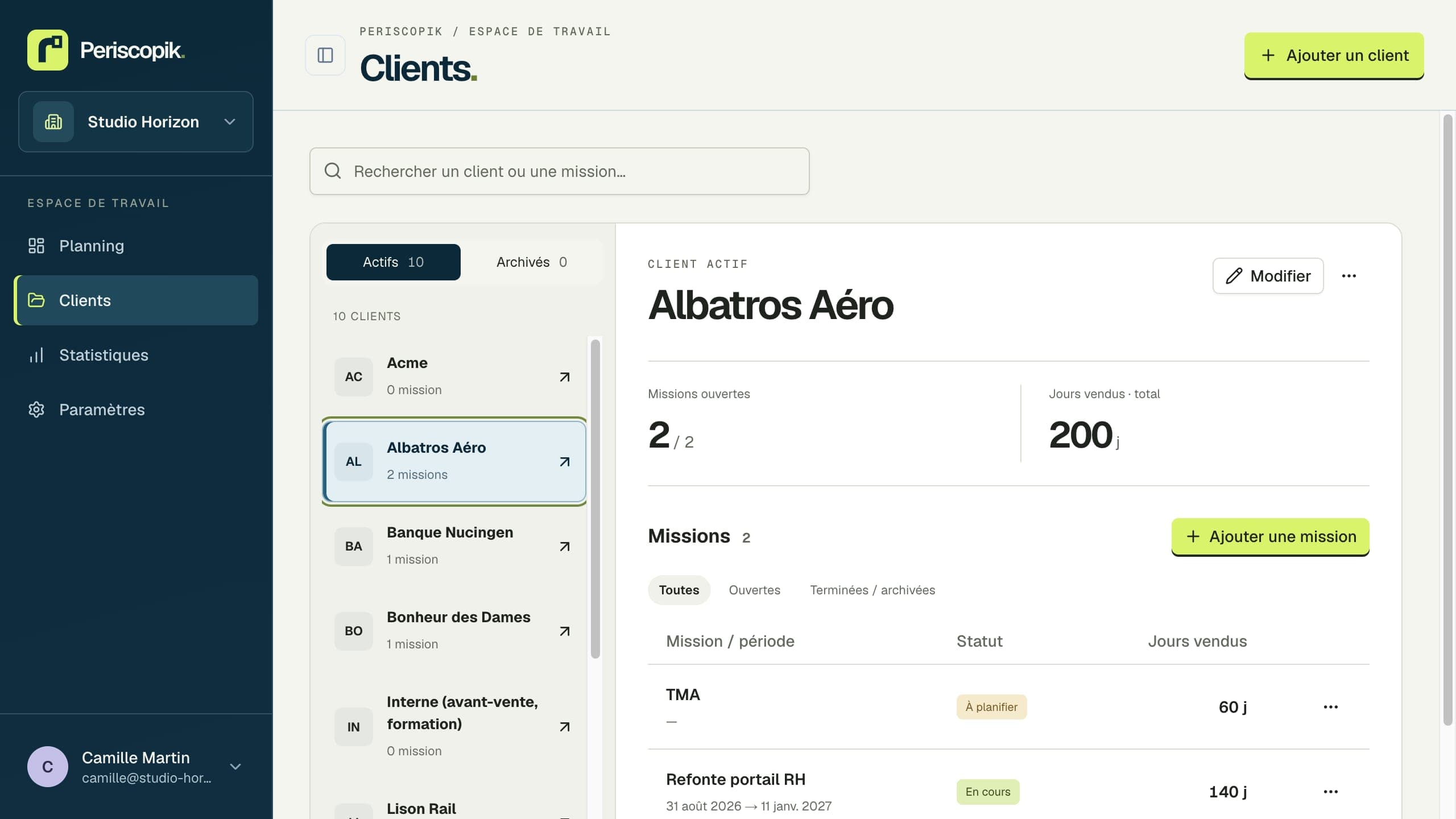Click Ajouter un client button
The height and width of the screenshot is (819, 1456).
1334,55
